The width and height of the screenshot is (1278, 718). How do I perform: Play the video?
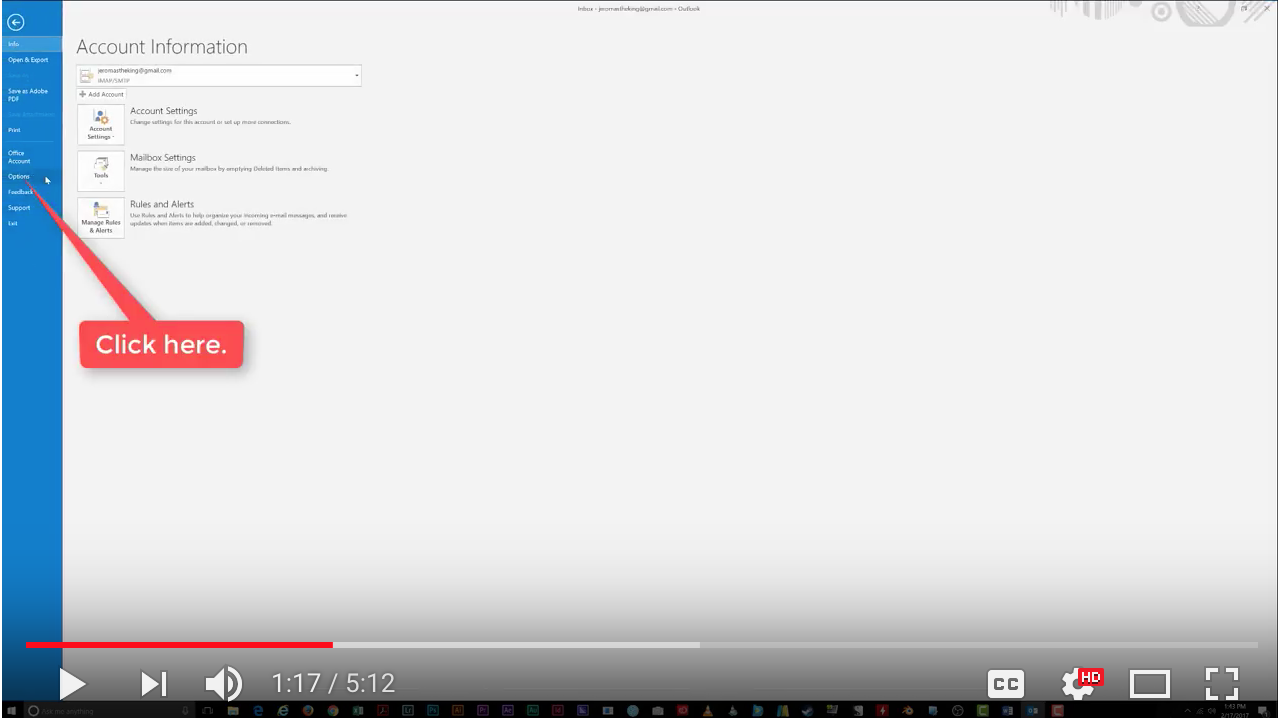72,684
